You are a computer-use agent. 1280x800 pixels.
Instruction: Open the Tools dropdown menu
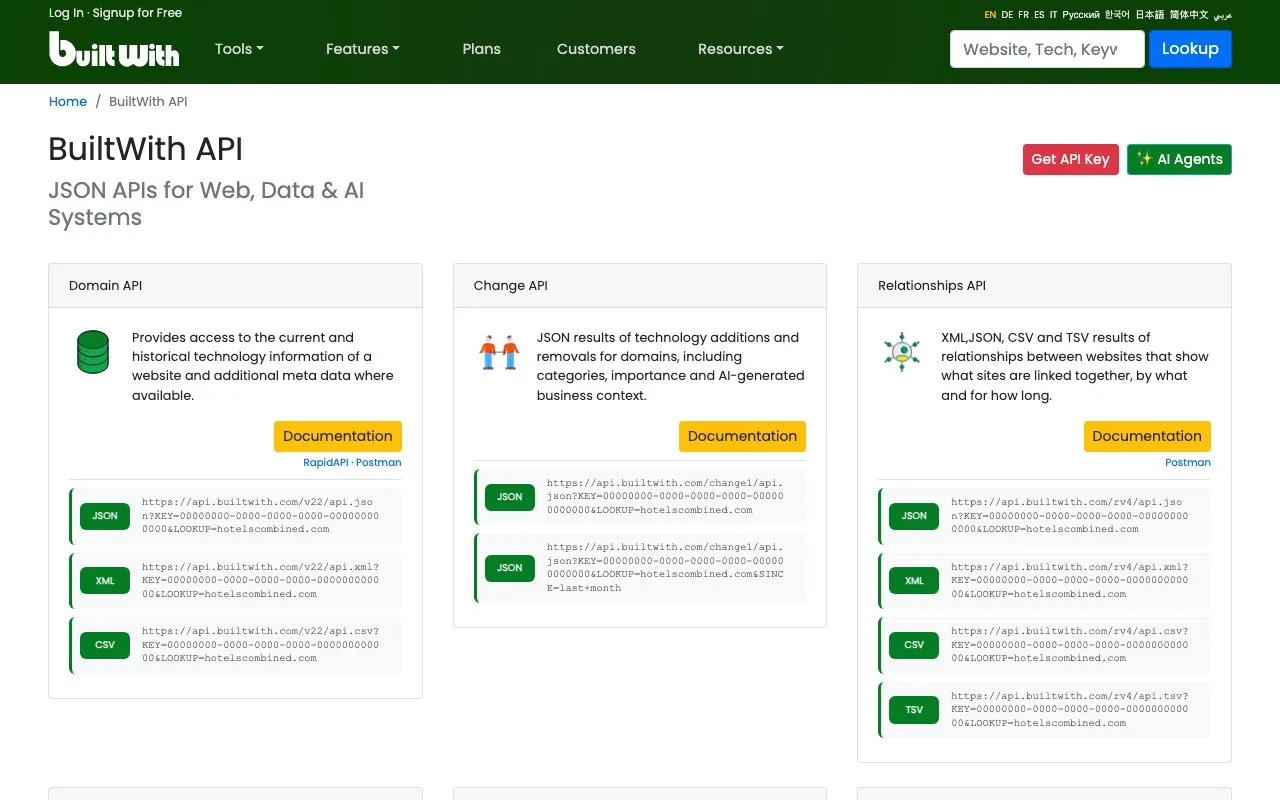click(239, 49)
